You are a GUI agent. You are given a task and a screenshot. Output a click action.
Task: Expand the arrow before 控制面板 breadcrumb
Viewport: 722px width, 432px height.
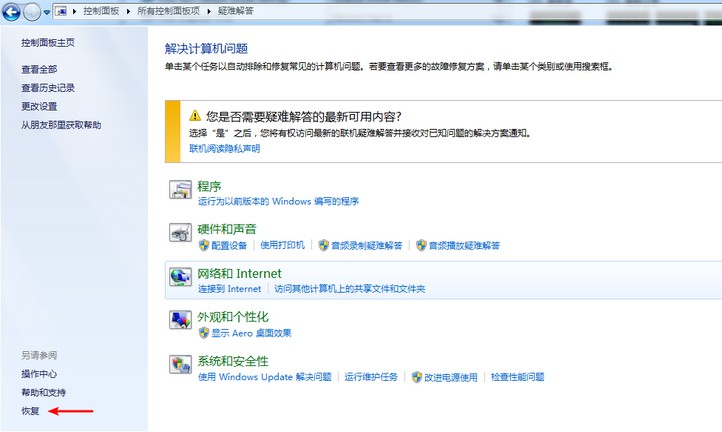click(74, 11)
